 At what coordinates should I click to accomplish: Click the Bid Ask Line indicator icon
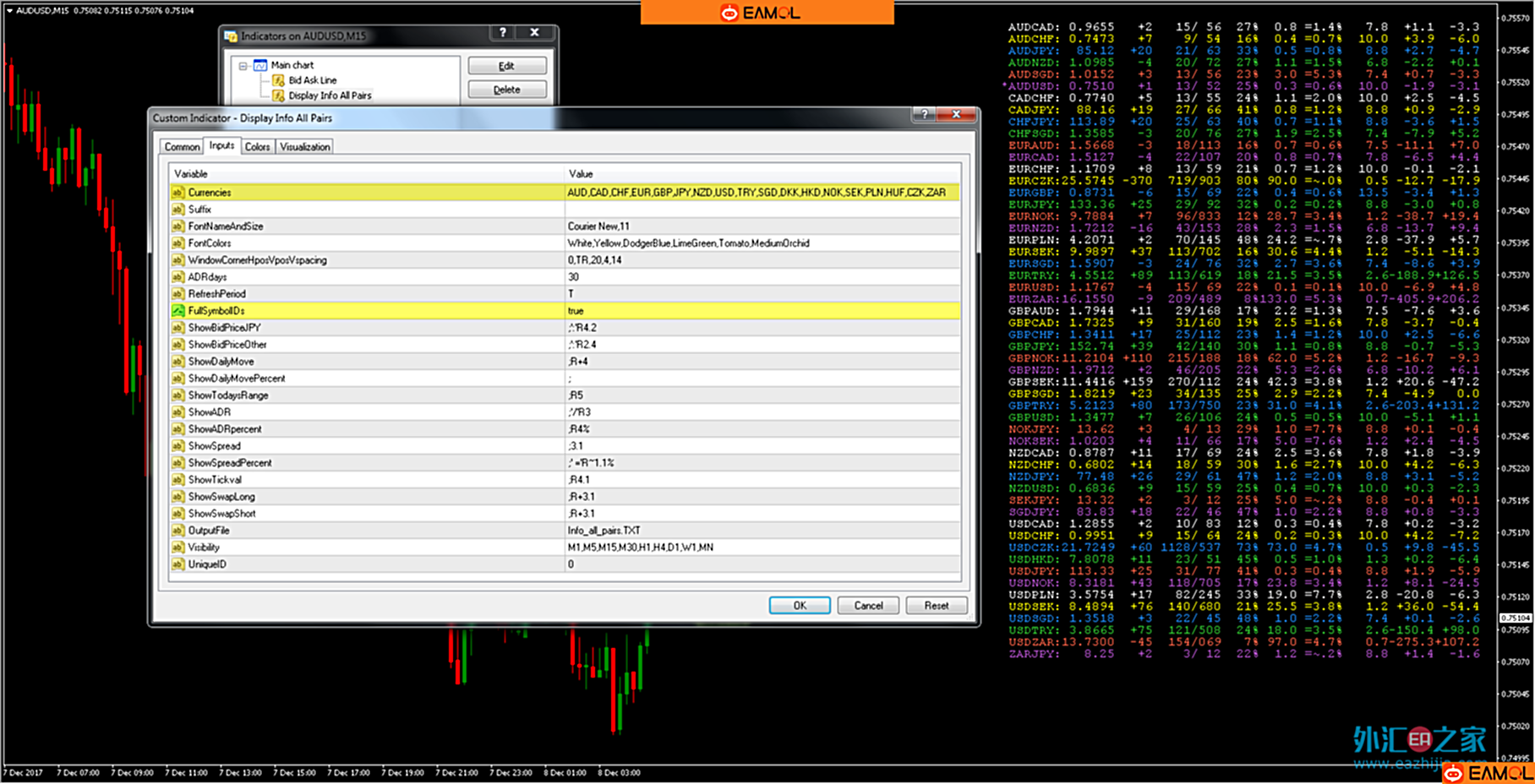point(278,80)
